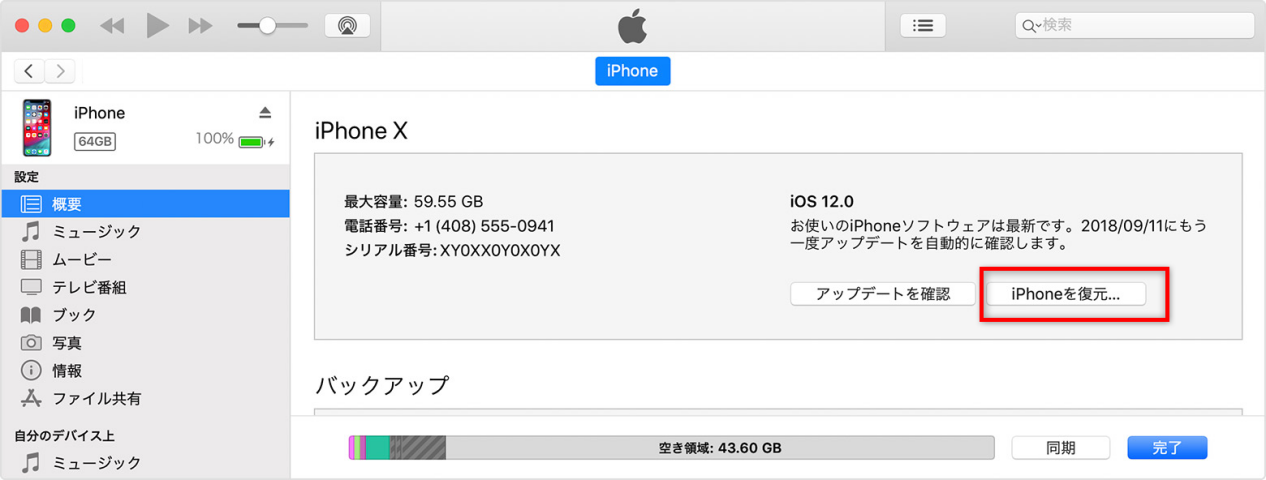The height and width of the screenshot is (480, 1266).
Task: Click the iPhone tab at top
Action: [x=632, y=71]
